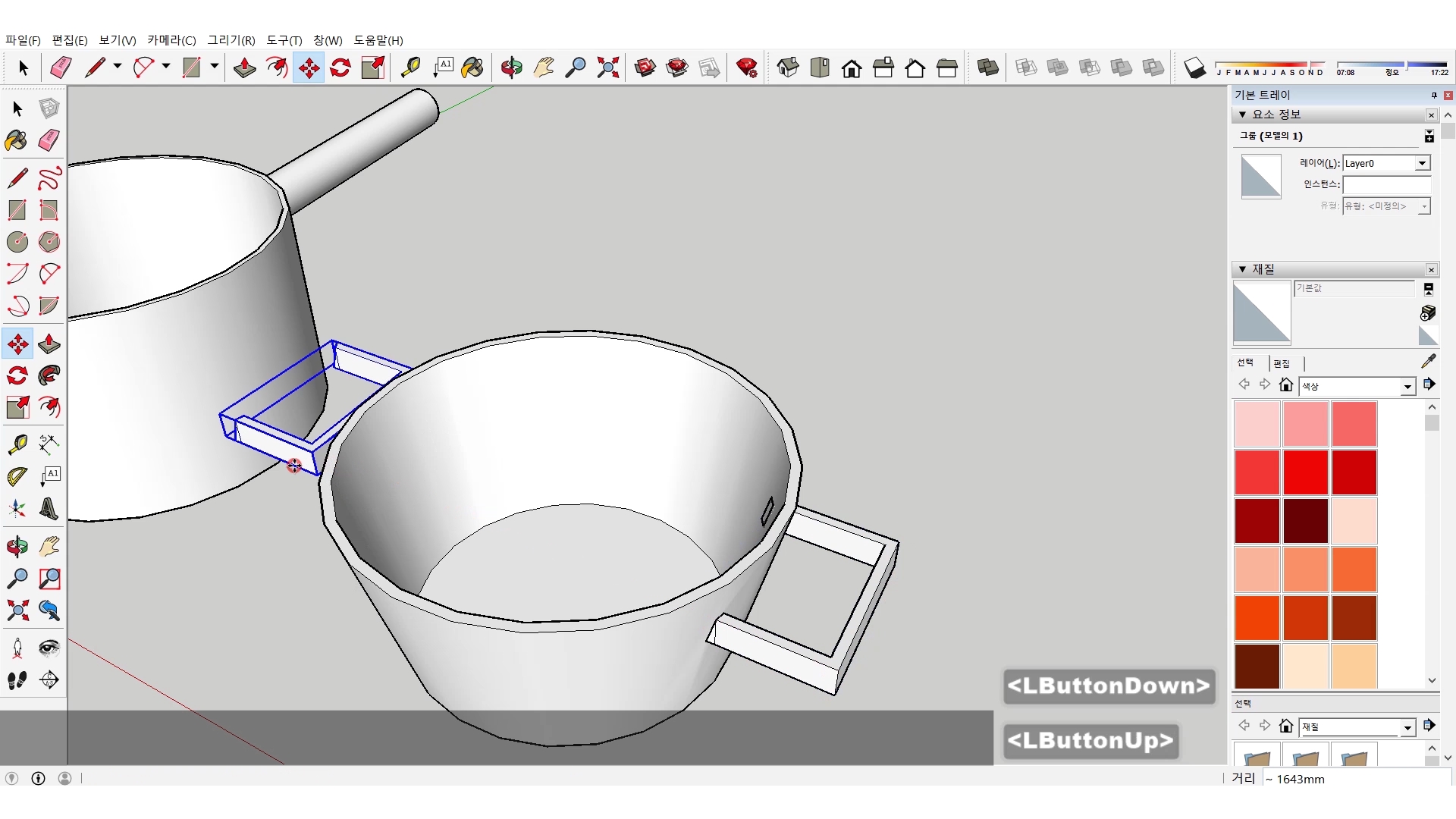Pick the bright red color swatch
This screenshot has height=819, width=1456.
1305,472
